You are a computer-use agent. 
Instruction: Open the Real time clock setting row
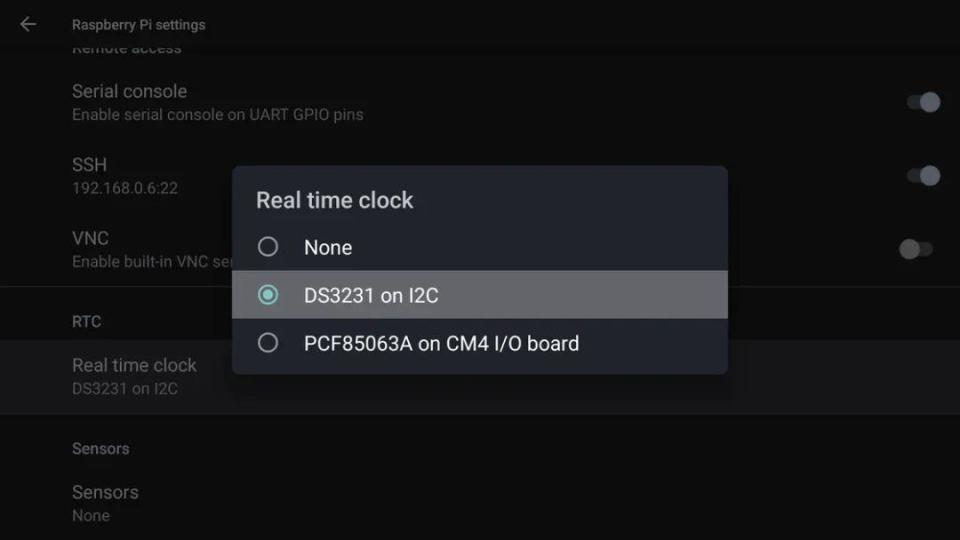pos(480,377)
